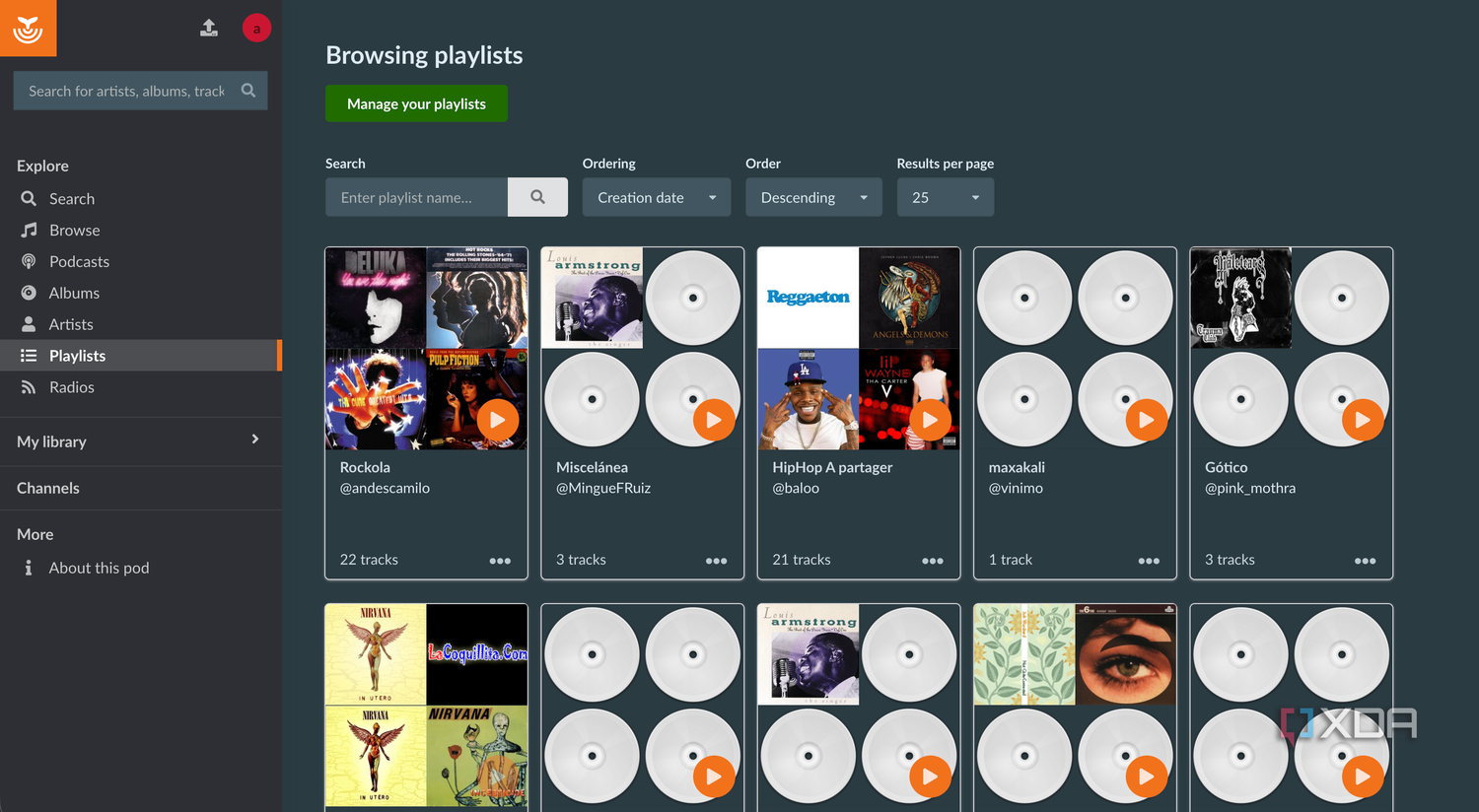Click the Pulp Fiction cover in Rockola playlist

(477, 399)
